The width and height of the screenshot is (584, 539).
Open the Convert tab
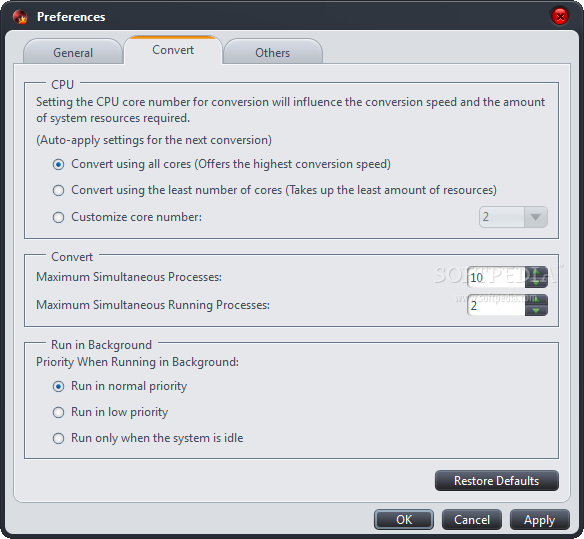[173, 50]
